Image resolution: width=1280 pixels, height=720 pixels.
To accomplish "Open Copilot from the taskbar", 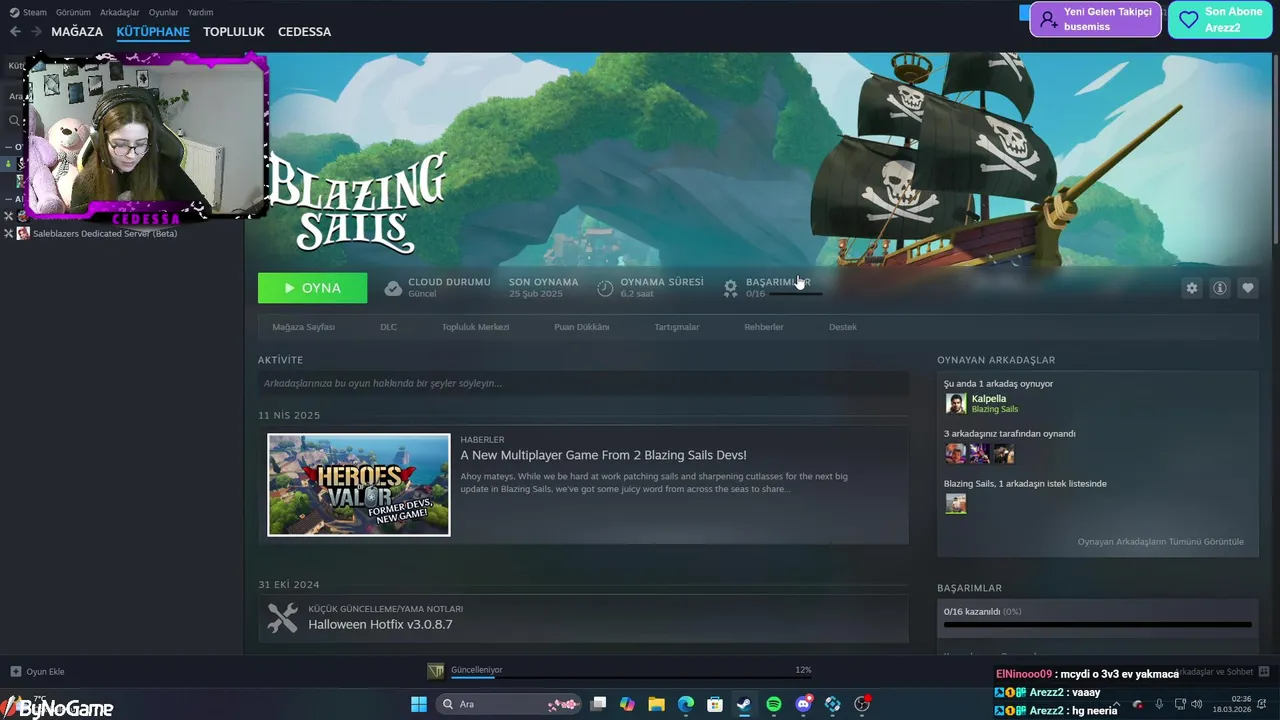I will [x=627, y=704].
